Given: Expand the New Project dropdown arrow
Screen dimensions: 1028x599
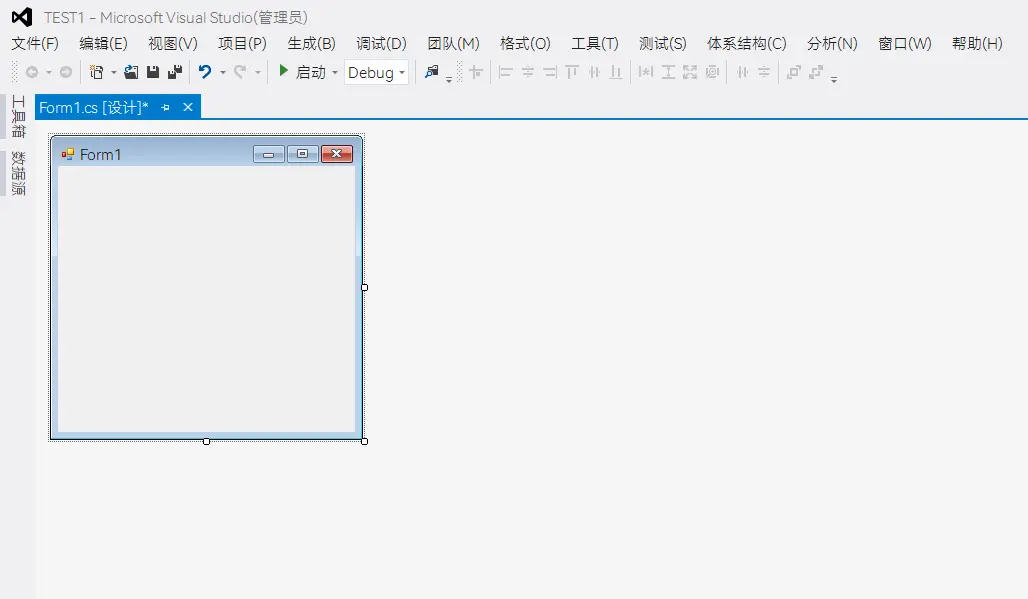Looking at the screenshot, I should coord(113,72).
